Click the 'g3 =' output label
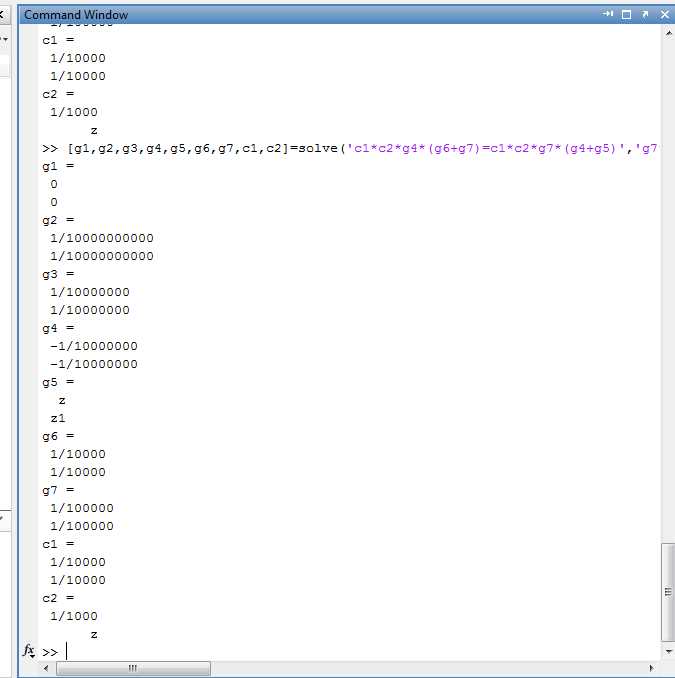The image size is (675, 678). pyautogui.click(x=58, y=275)
